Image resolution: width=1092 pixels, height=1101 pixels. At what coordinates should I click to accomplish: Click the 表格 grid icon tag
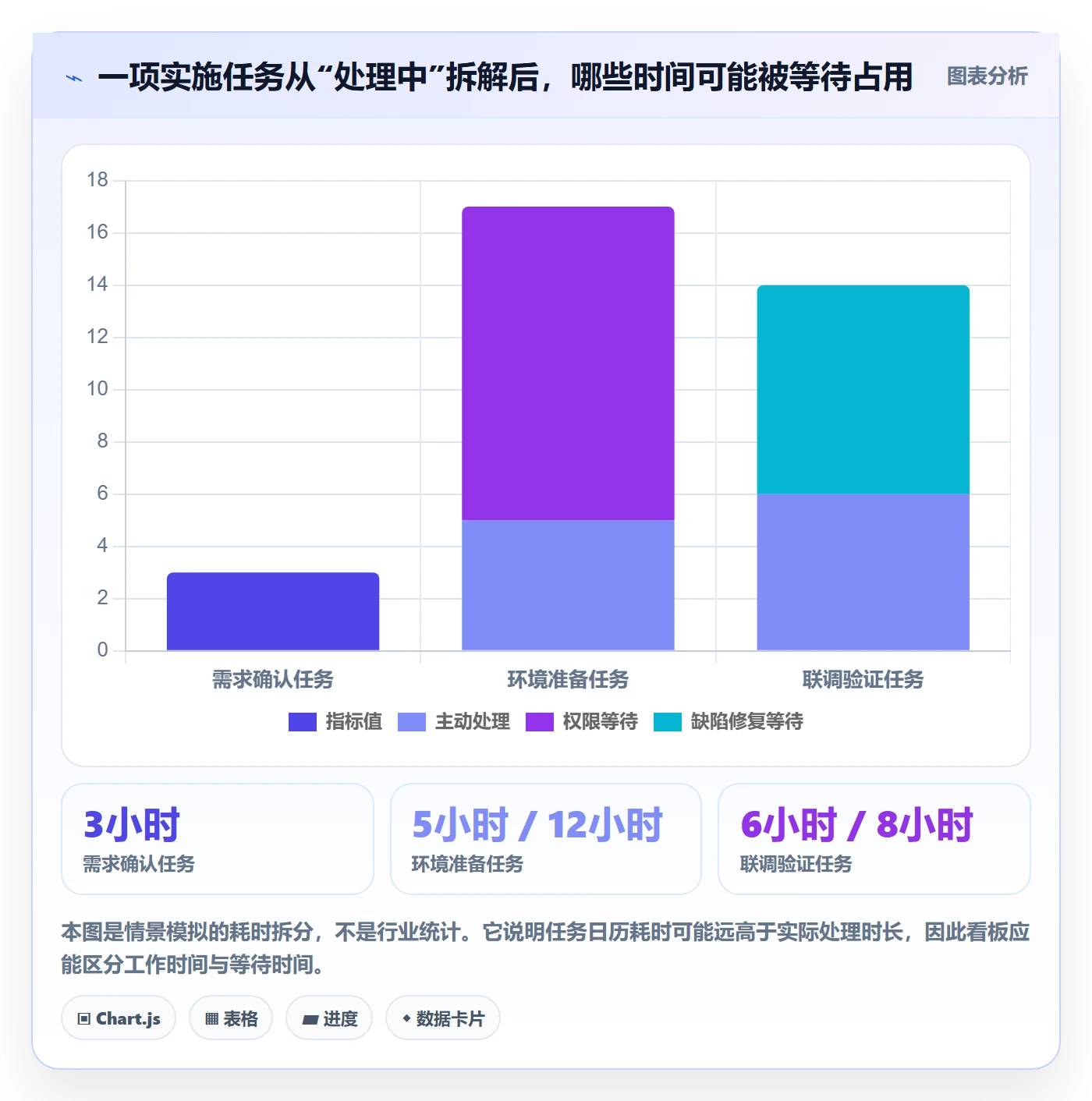click(231, 1018)
